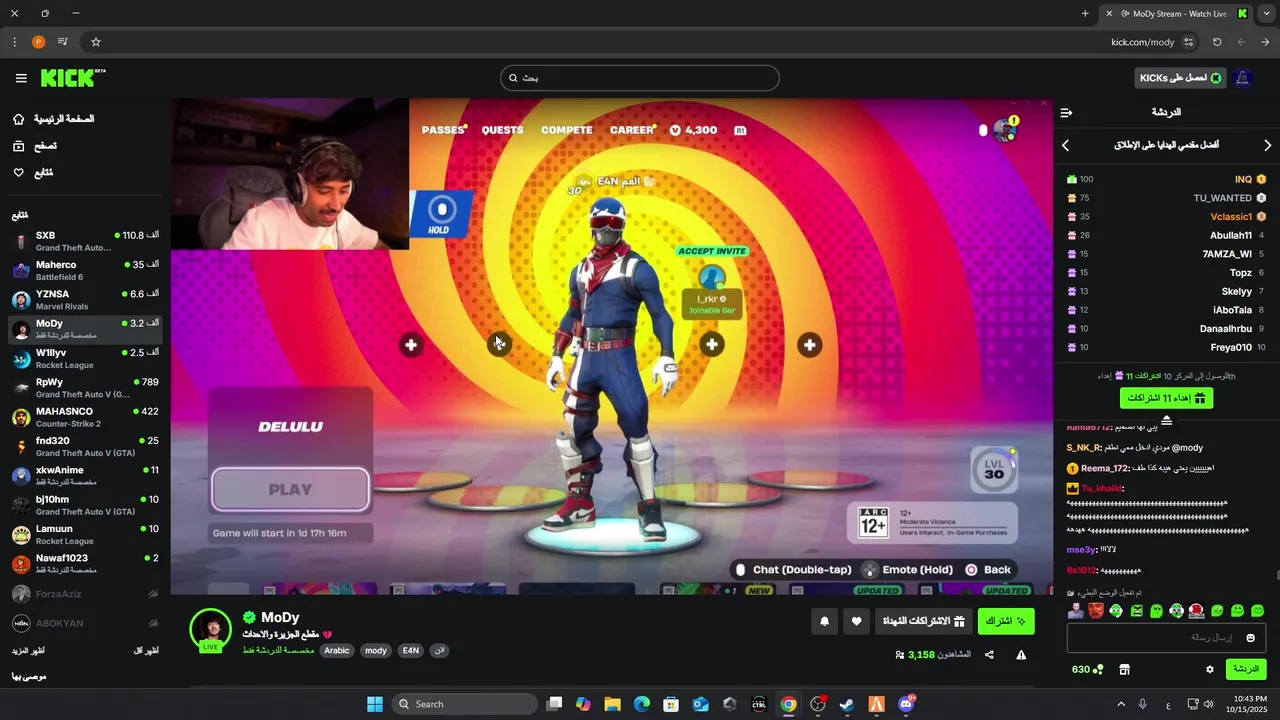Open the user profile avatar menu
The width and height of the screenshot is (1280, 720).
[x=1243, y=78]
